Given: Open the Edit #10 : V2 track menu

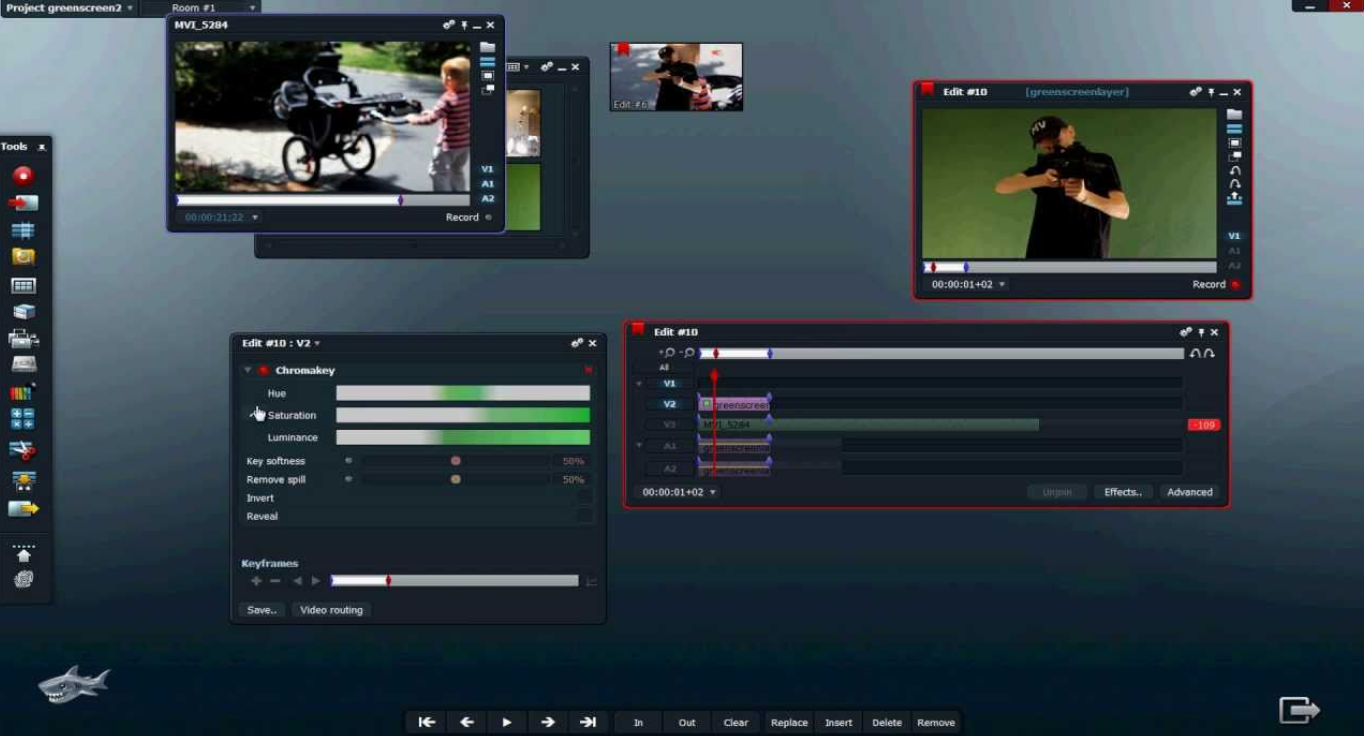Looking at the screenshot, I should tap(280, 343).
